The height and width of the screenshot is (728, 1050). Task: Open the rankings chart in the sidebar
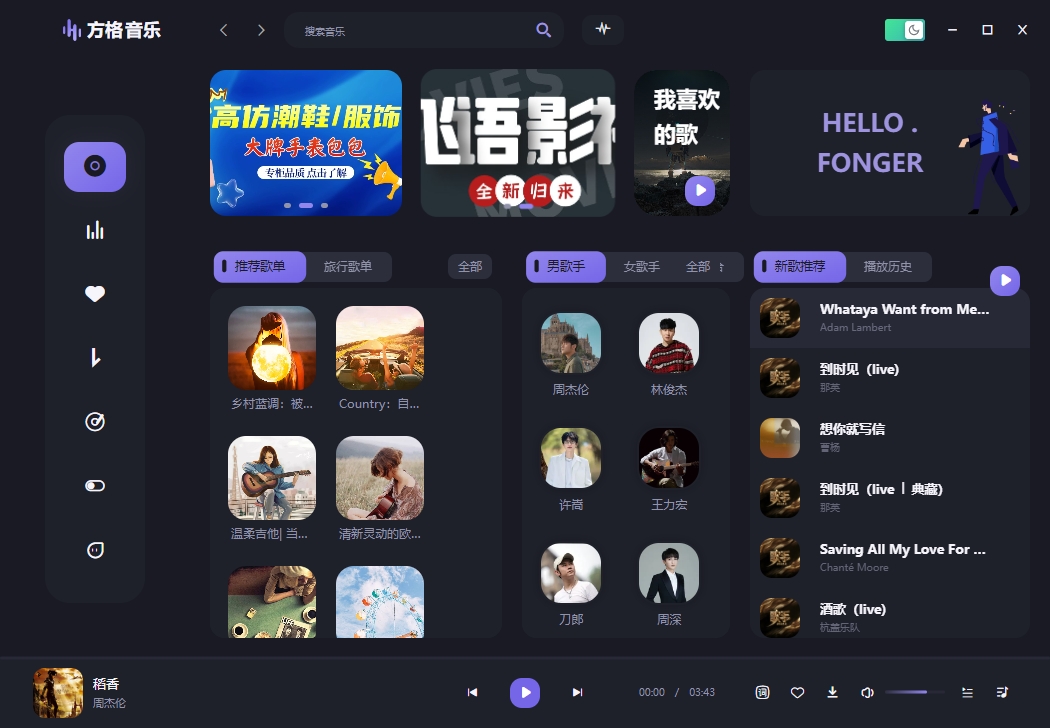pos(94,229)
